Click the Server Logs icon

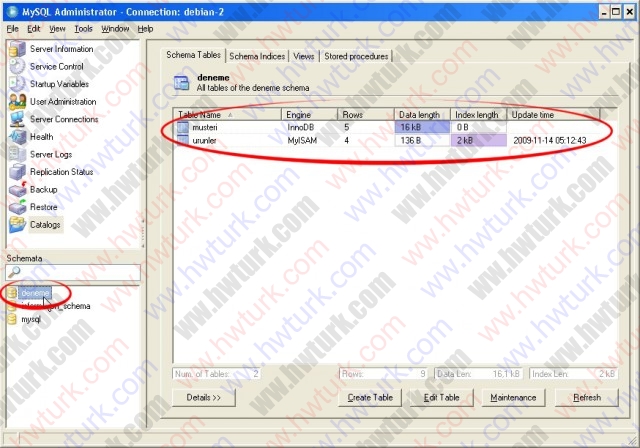(18, 154)
